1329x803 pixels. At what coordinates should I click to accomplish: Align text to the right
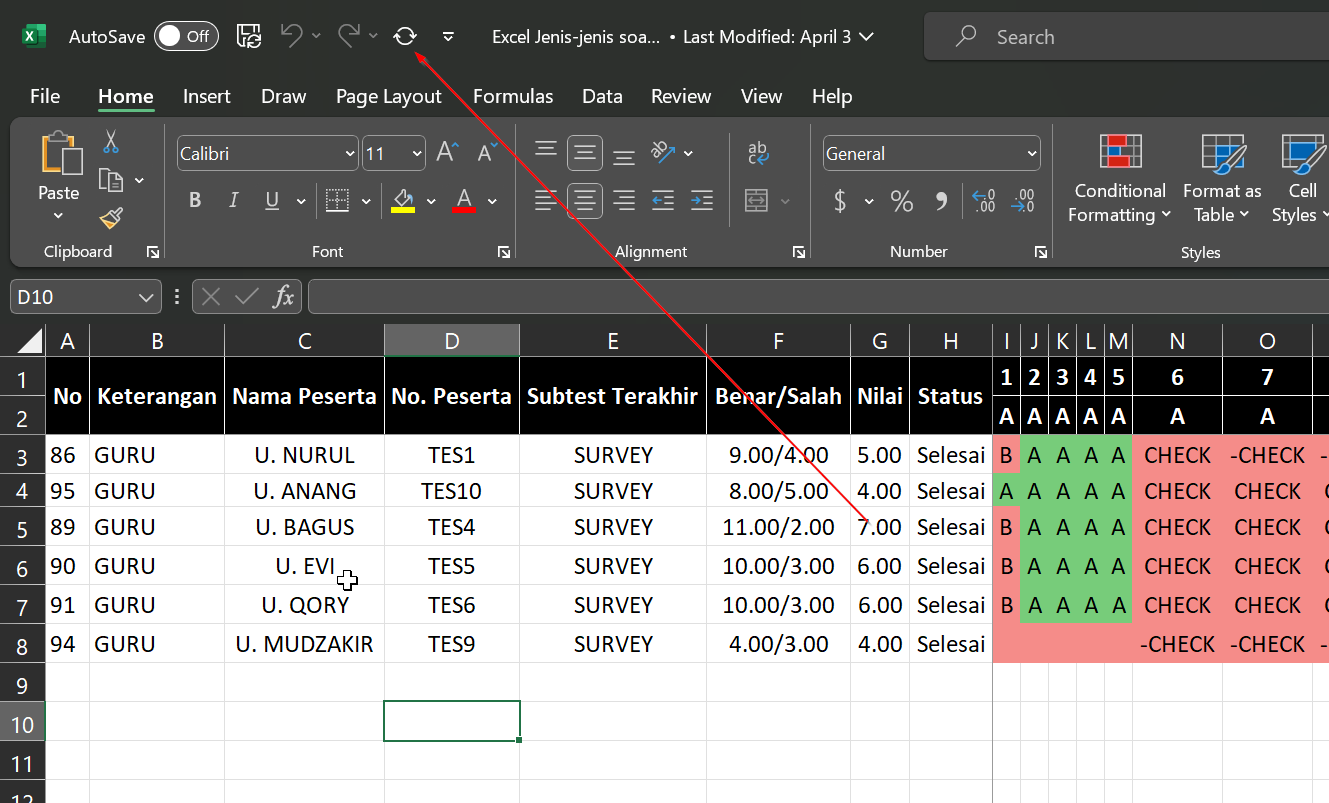point(624,201)
